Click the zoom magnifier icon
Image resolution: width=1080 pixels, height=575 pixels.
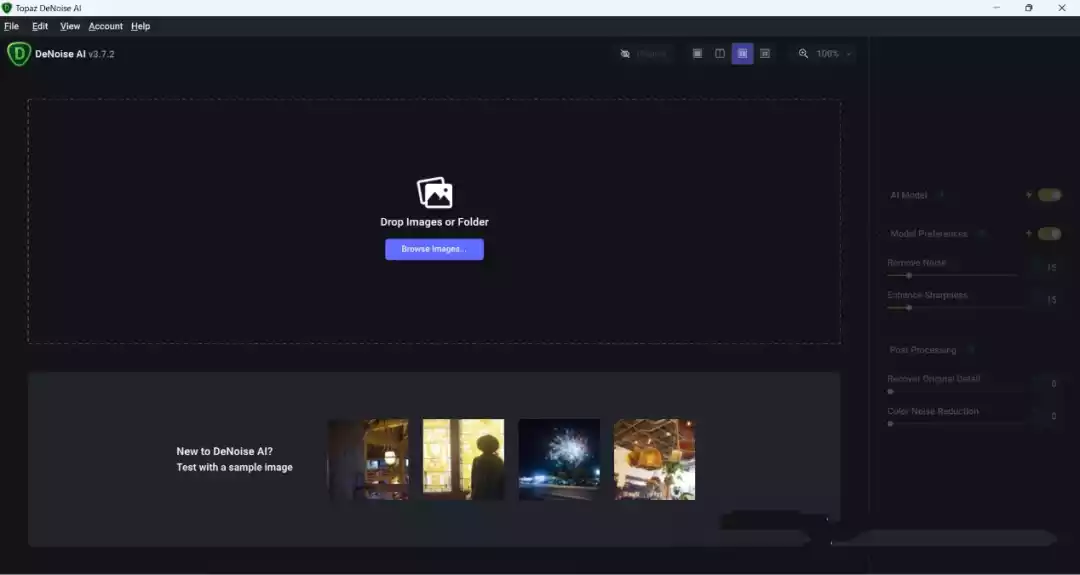pos(803,54)
